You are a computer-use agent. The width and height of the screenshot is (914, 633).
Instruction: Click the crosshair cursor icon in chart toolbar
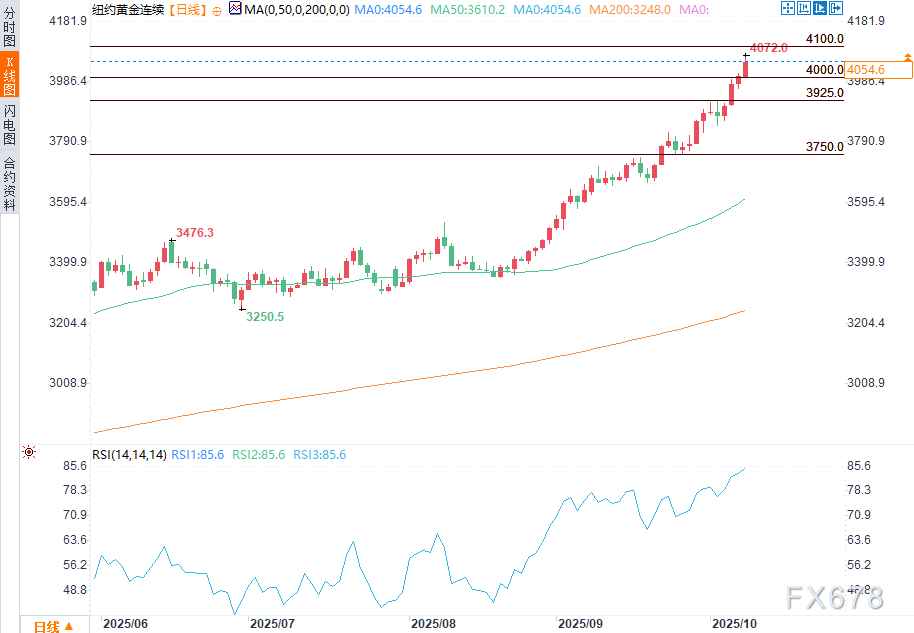[x=787, y=9]
